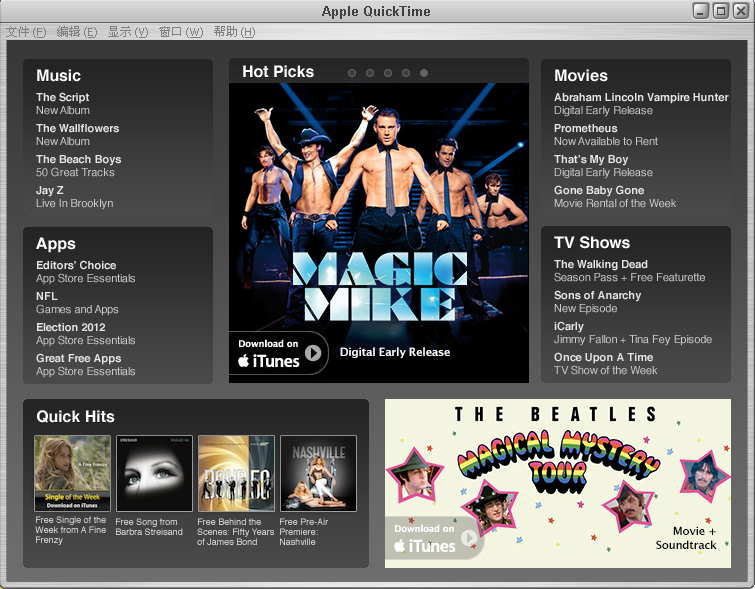Select the third Hot Picks page dot
The height and width of the screenshot is (589, 755).
(x=388, y=73)
